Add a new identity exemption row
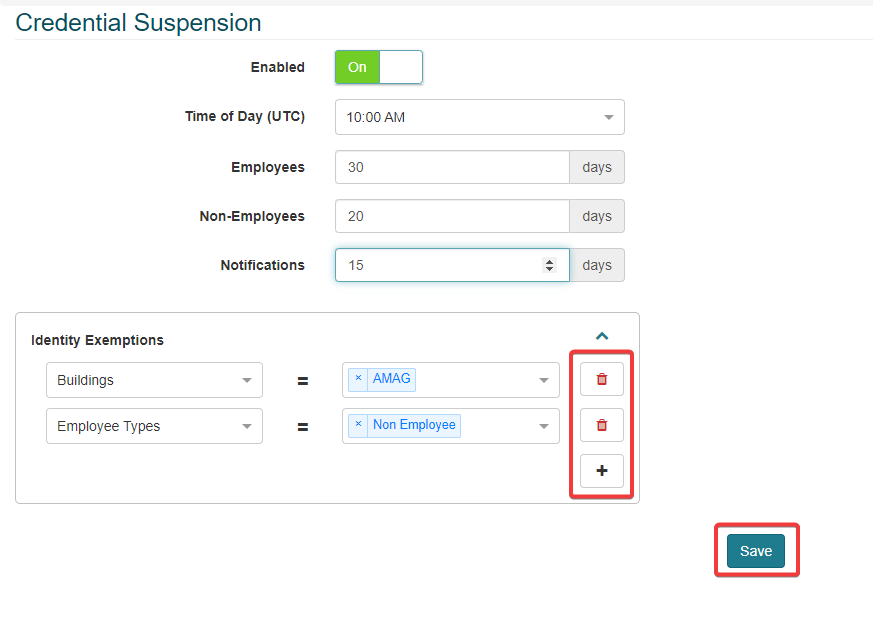 [601, 471]
